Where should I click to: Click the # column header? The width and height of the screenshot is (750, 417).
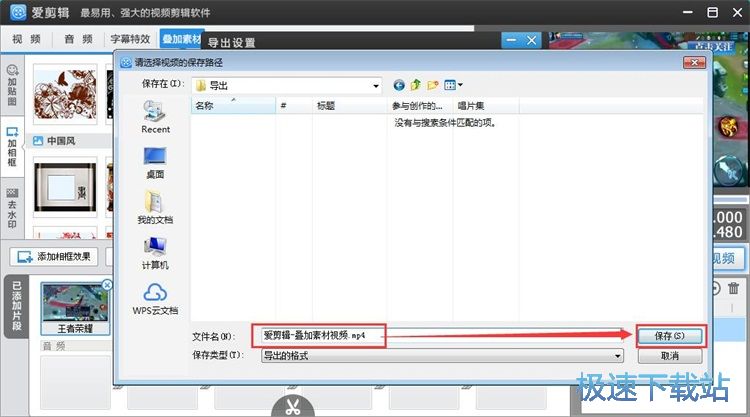click(294, 106)
